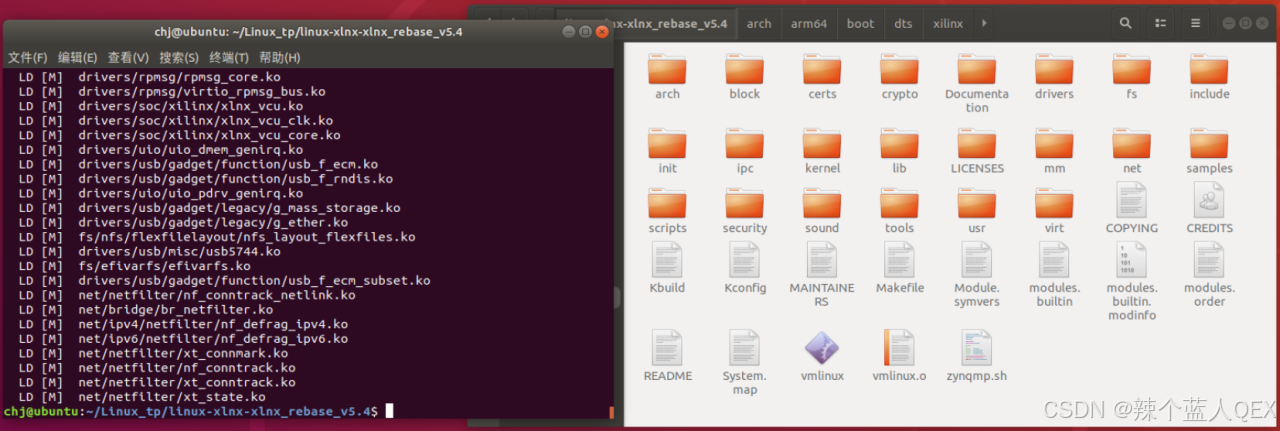Select the Makefile file
The height and width of the screenshot is (431, 1280).
(899, 268)
